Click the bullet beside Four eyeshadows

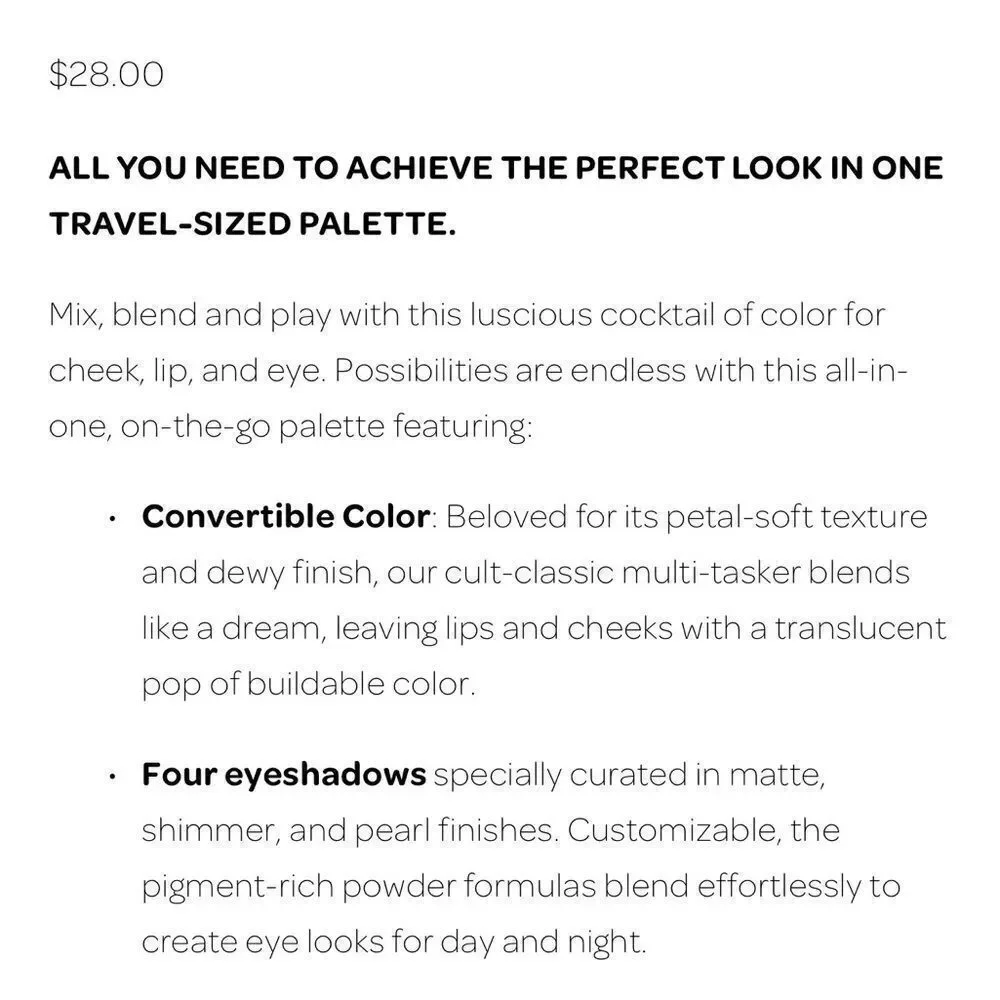112,777
